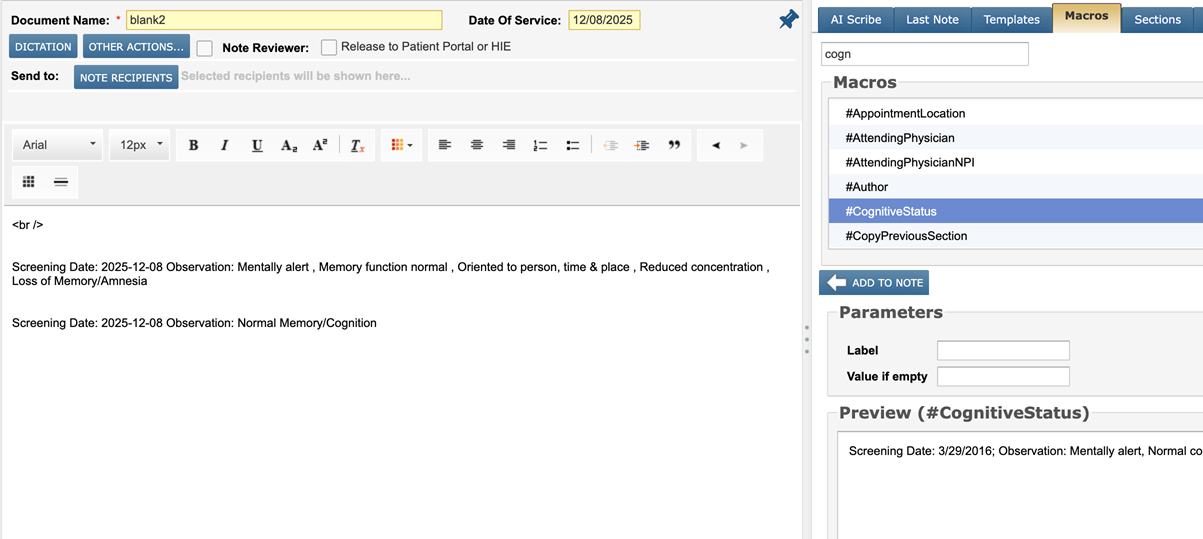Image resolution: width=1203 pixels, height=539 pixels.
Task: Switch to the Templates tab
Action: 1011,19
